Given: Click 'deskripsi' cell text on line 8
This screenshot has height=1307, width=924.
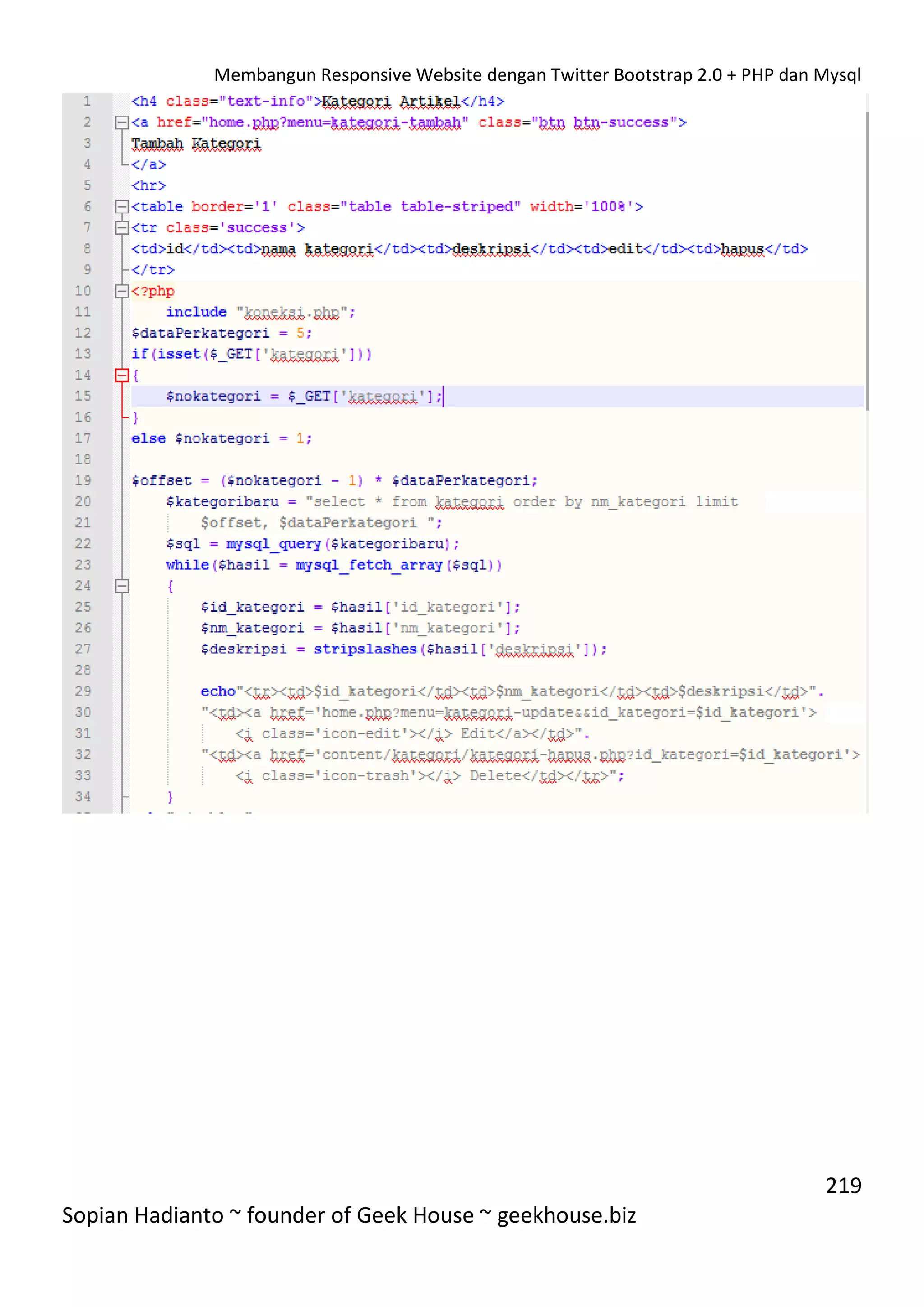Looking at the screenshot, I should pos(491,249).
